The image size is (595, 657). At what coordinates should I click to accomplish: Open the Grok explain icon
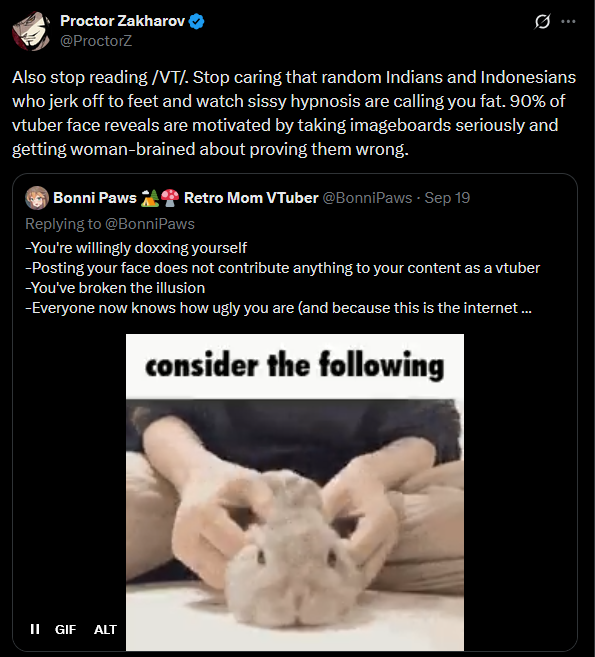tap(542, 21)
